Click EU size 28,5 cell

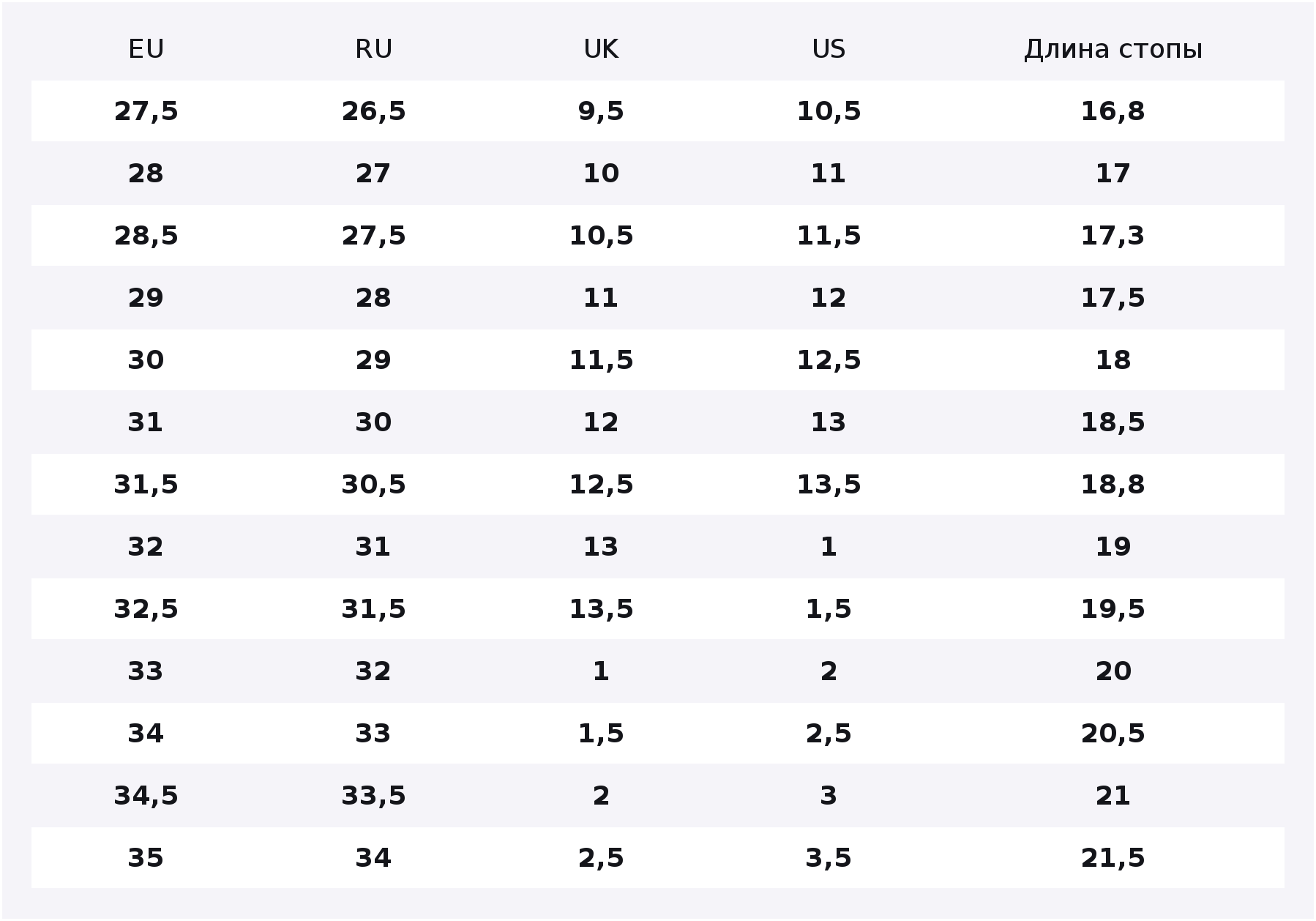point(146,236)
